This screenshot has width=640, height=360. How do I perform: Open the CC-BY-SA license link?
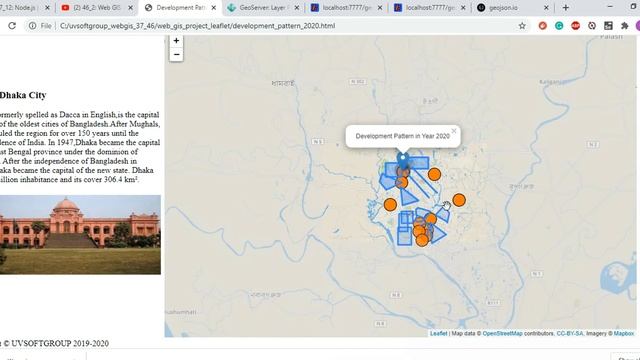point(570,333)
